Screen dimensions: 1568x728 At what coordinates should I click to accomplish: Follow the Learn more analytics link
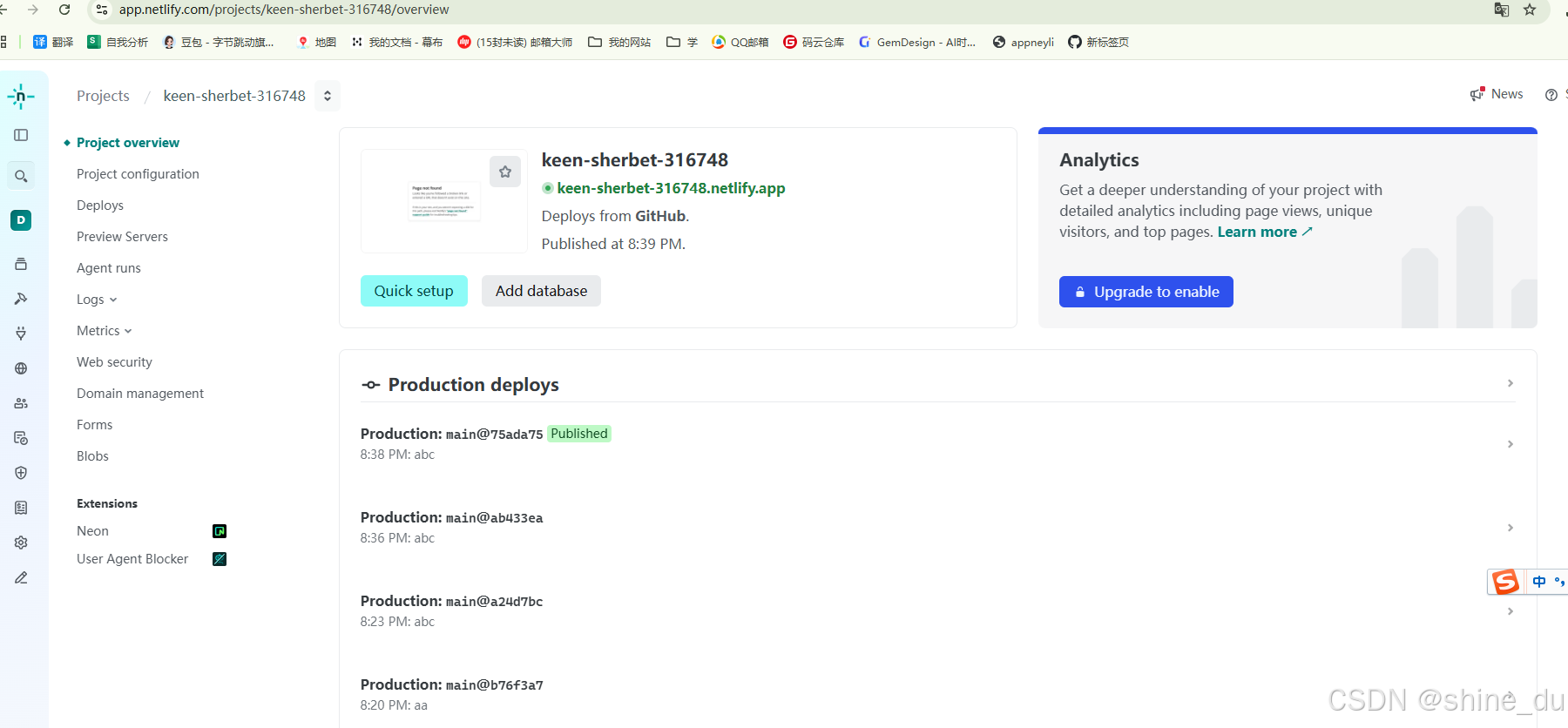pos(1265,232)
